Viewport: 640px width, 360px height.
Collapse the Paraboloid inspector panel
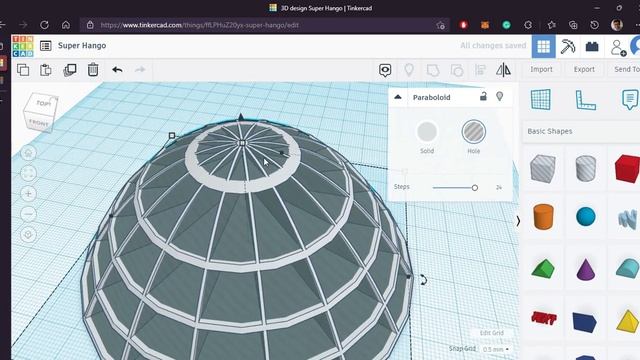(x=398, y=97)
